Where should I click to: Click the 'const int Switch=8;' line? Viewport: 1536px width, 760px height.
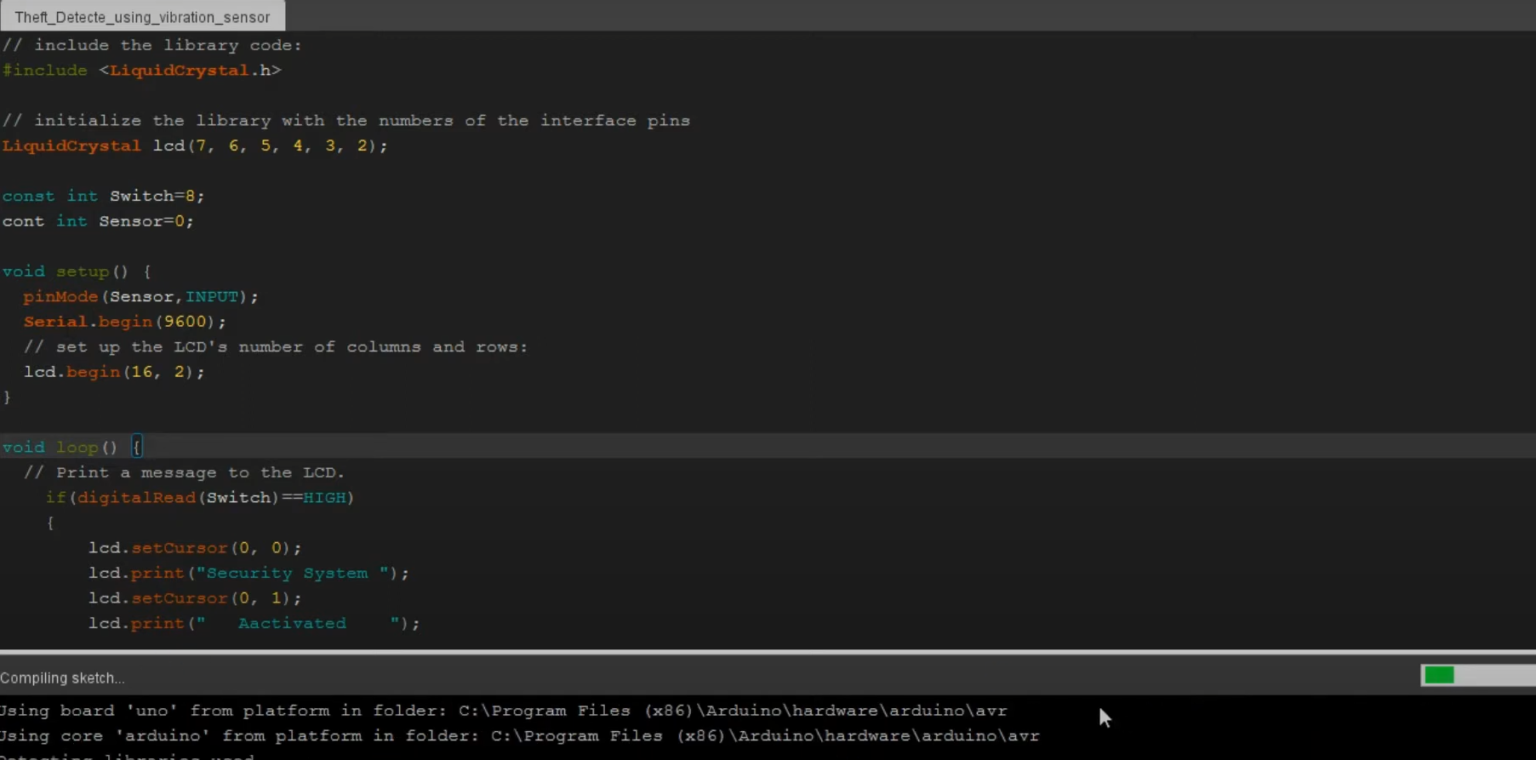pyautogui.click(x=103, y=196)
